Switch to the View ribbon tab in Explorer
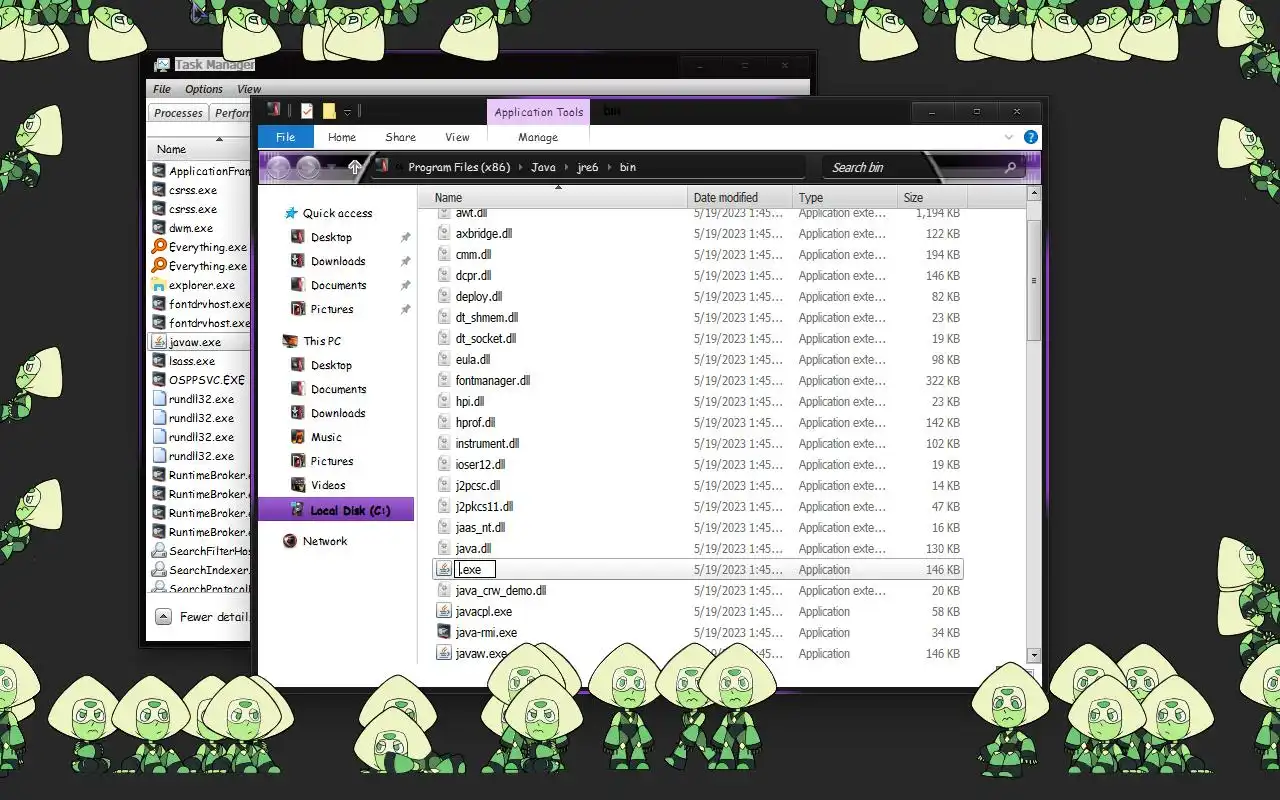Viewport: 1280px width, 800px height. 458,137
